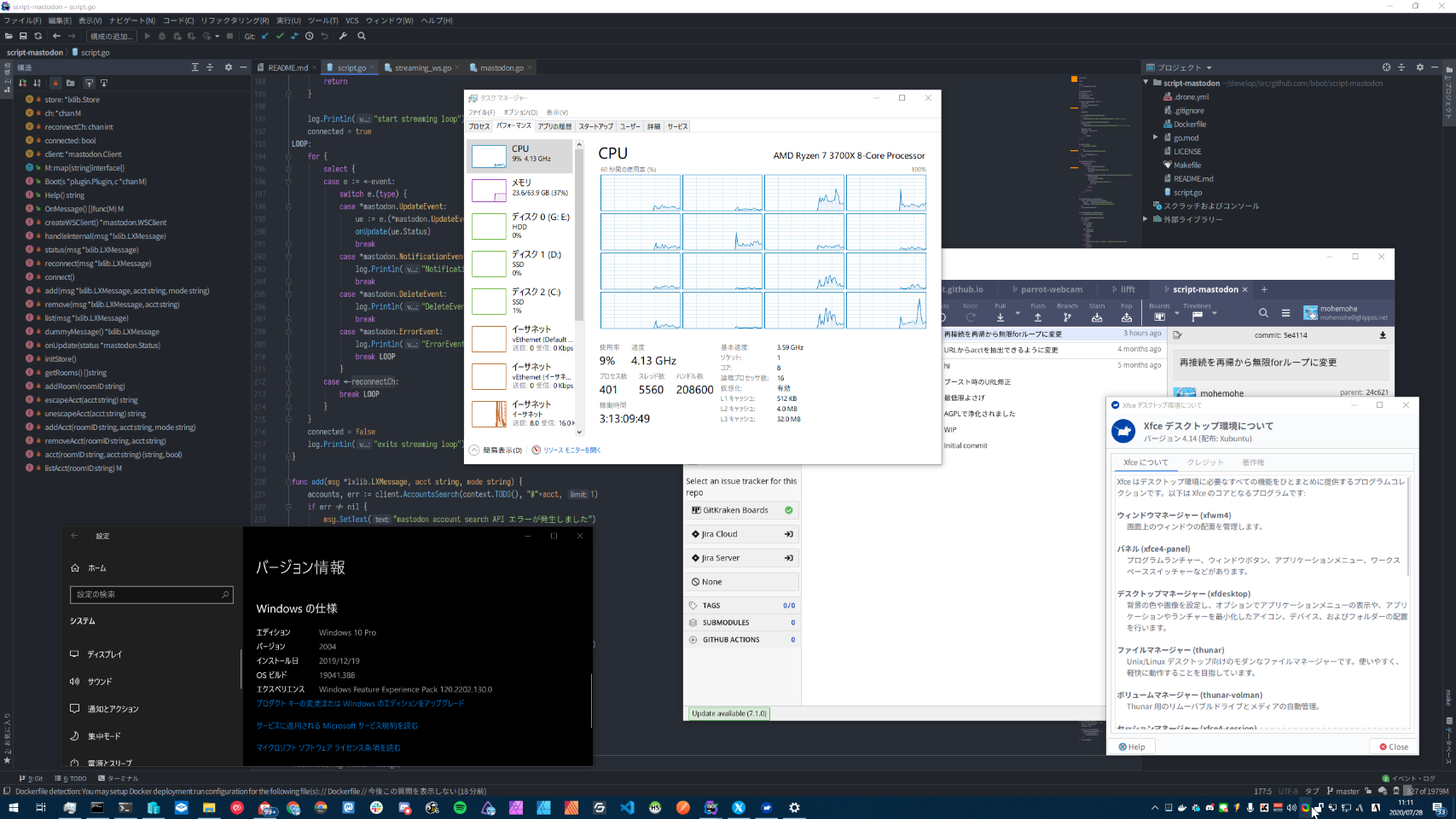Open VCS menu in GoLand

(x=351, y=20)
